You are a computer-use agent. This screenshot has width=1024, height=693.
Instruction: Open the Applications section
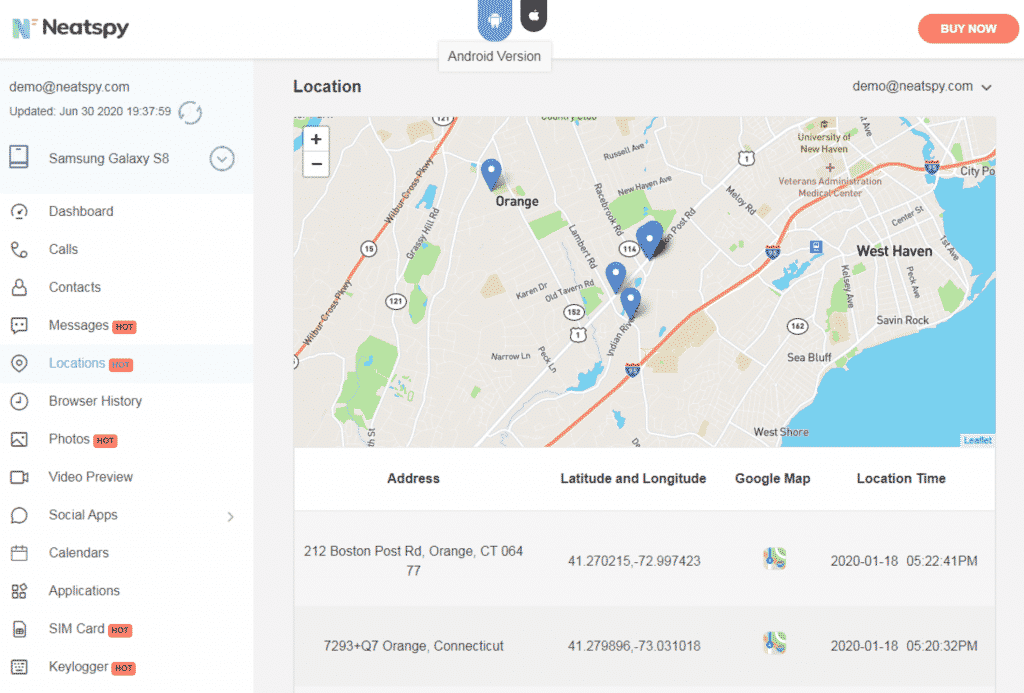(x=87, y=590)
